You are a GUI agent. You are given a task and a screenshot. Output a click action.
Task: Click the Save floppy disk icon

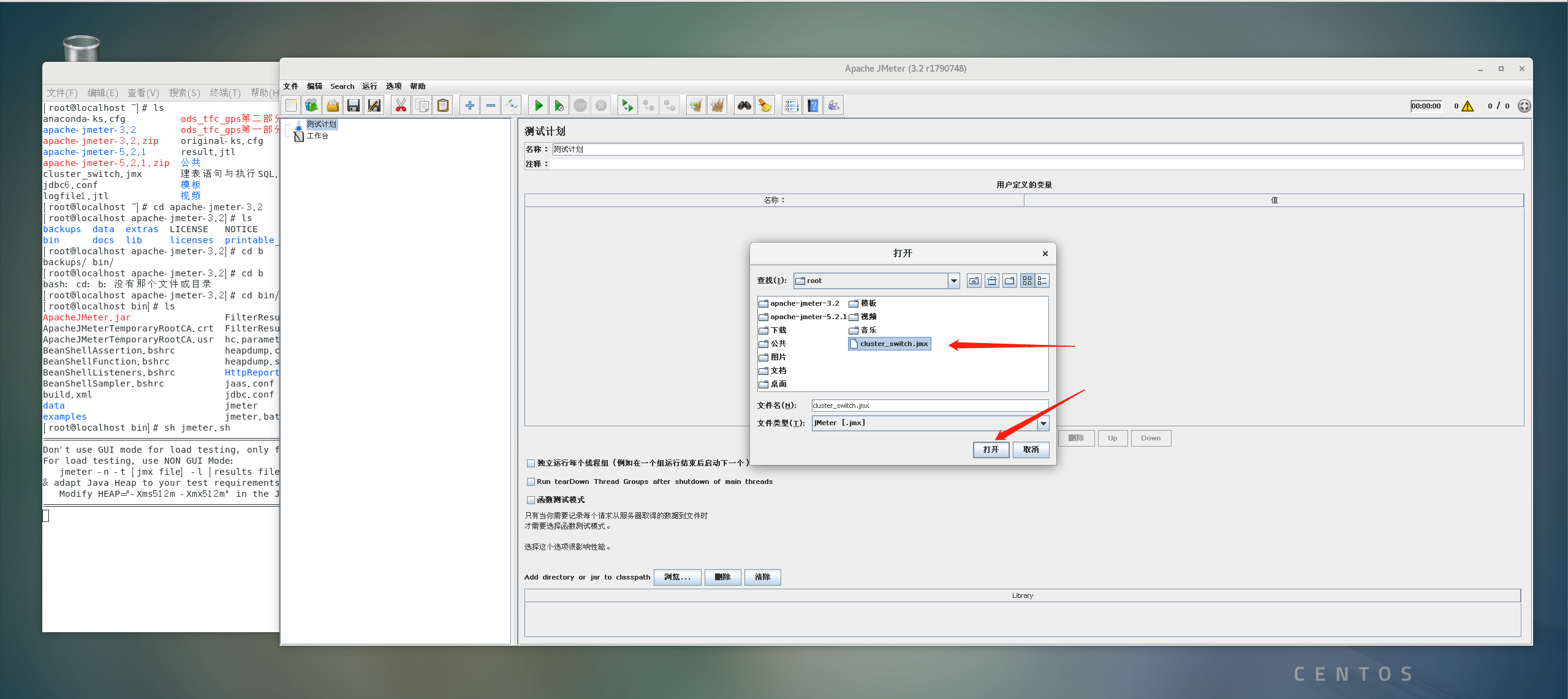click(354, 106)
